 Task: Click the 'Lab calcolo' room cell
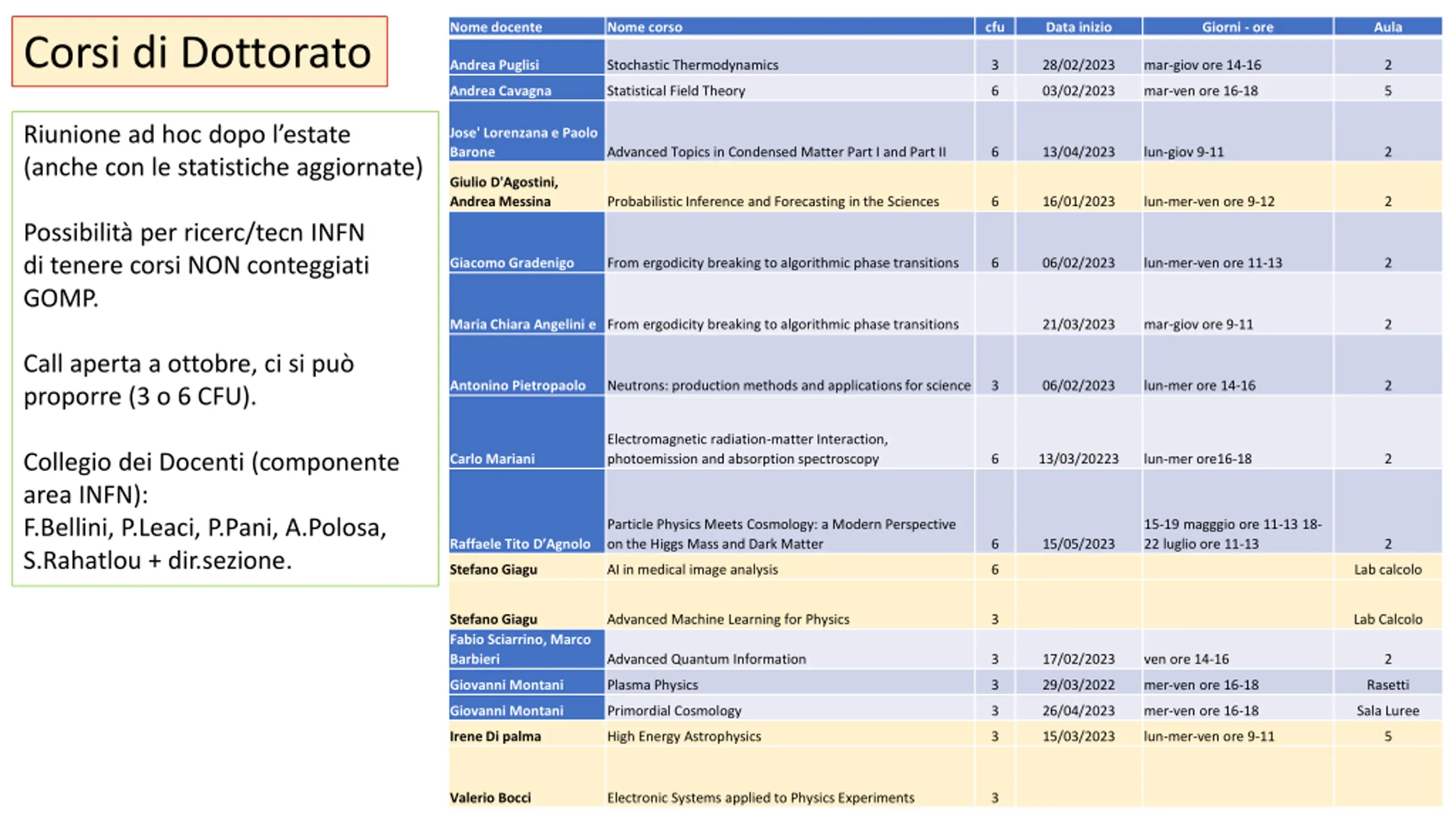click(1387, 569)
